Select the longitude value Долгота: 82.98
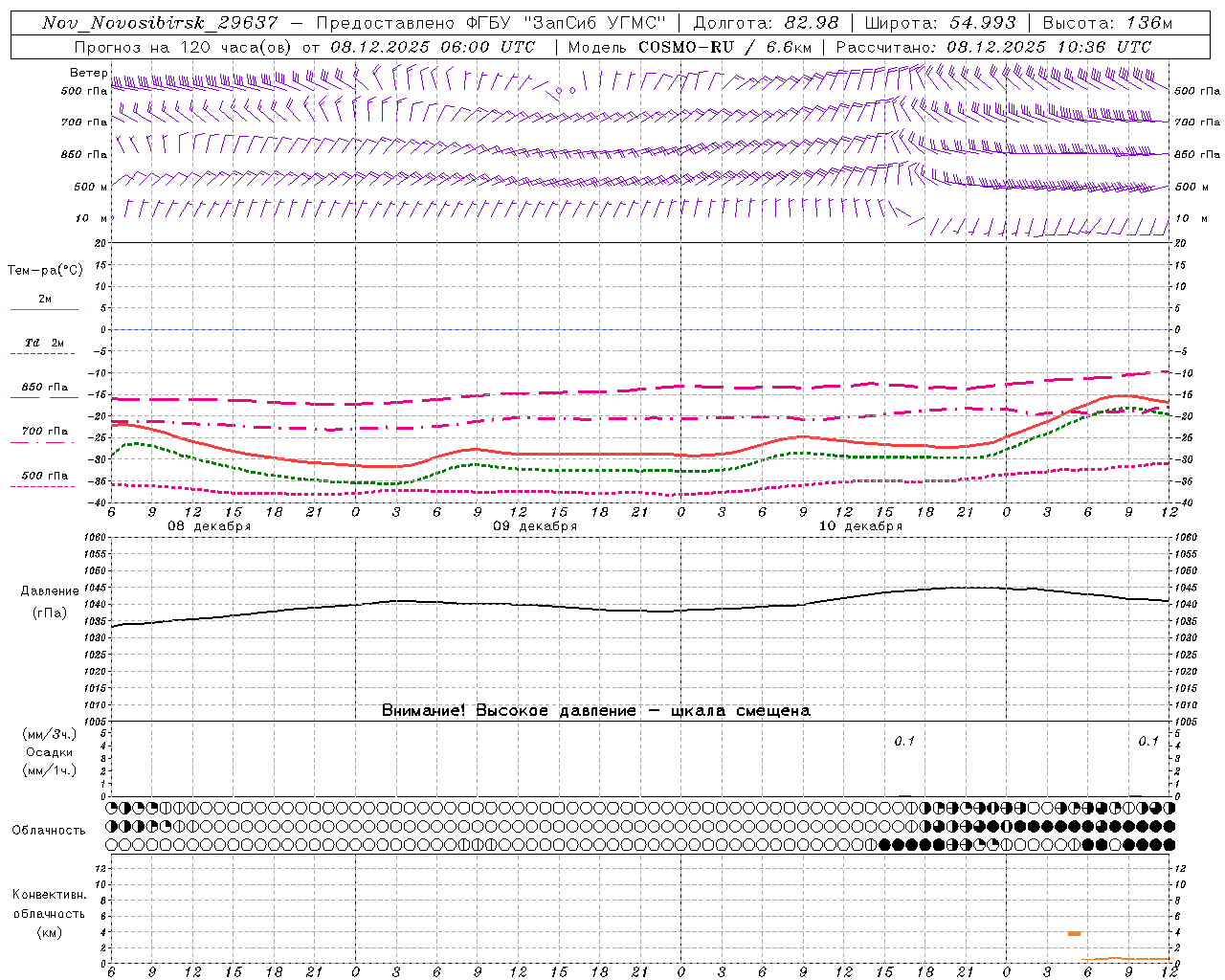Viewport: 1225px width, 980px height. coord(766,23)
